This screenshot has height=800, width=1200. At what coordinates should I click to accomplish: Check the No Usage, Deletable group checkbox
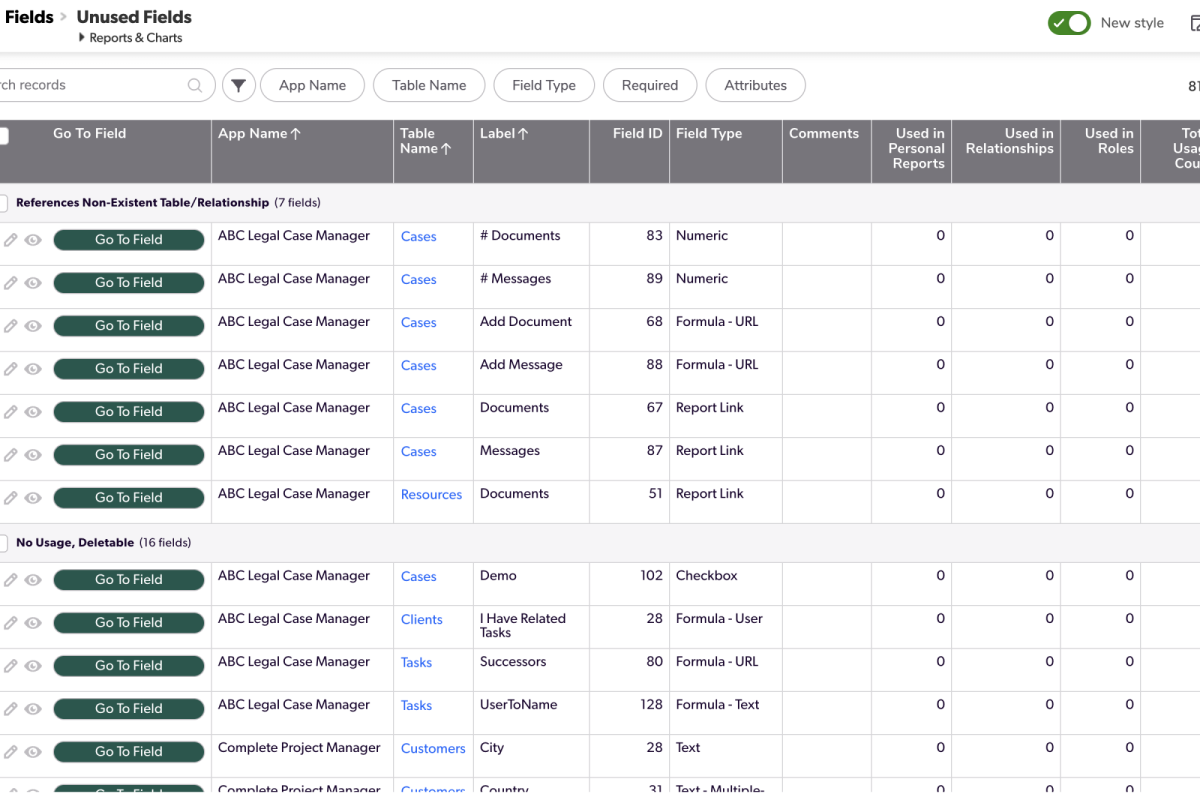tap(4, 542)
